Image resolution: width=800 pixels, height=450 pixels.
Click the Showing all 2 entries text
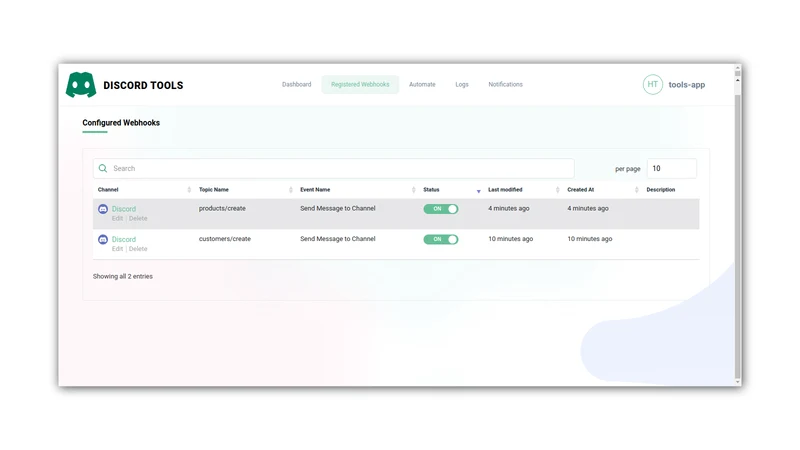point(122,277)
